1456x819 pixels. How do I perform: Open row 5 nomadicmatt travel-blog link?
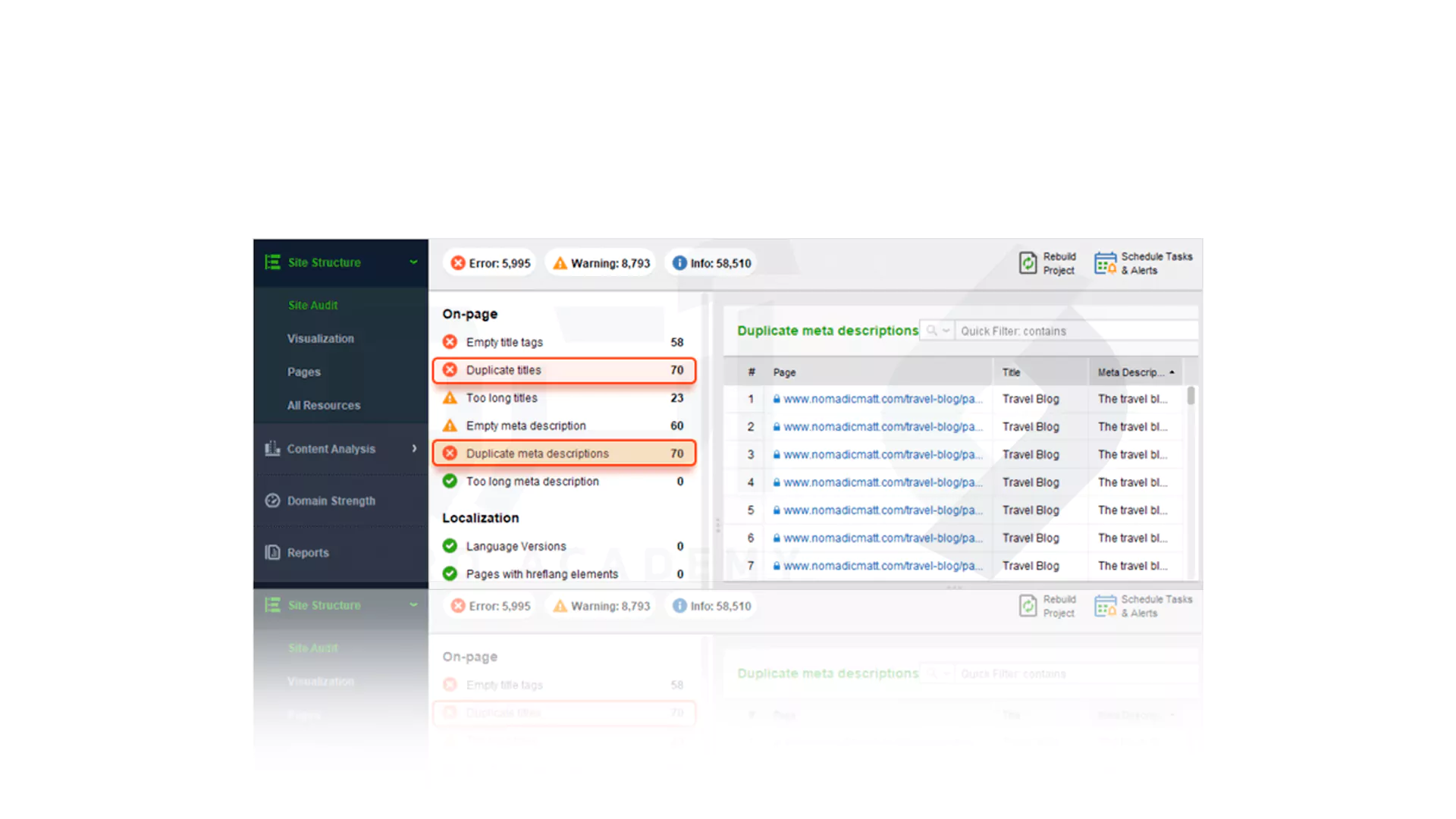pos(882,510)
